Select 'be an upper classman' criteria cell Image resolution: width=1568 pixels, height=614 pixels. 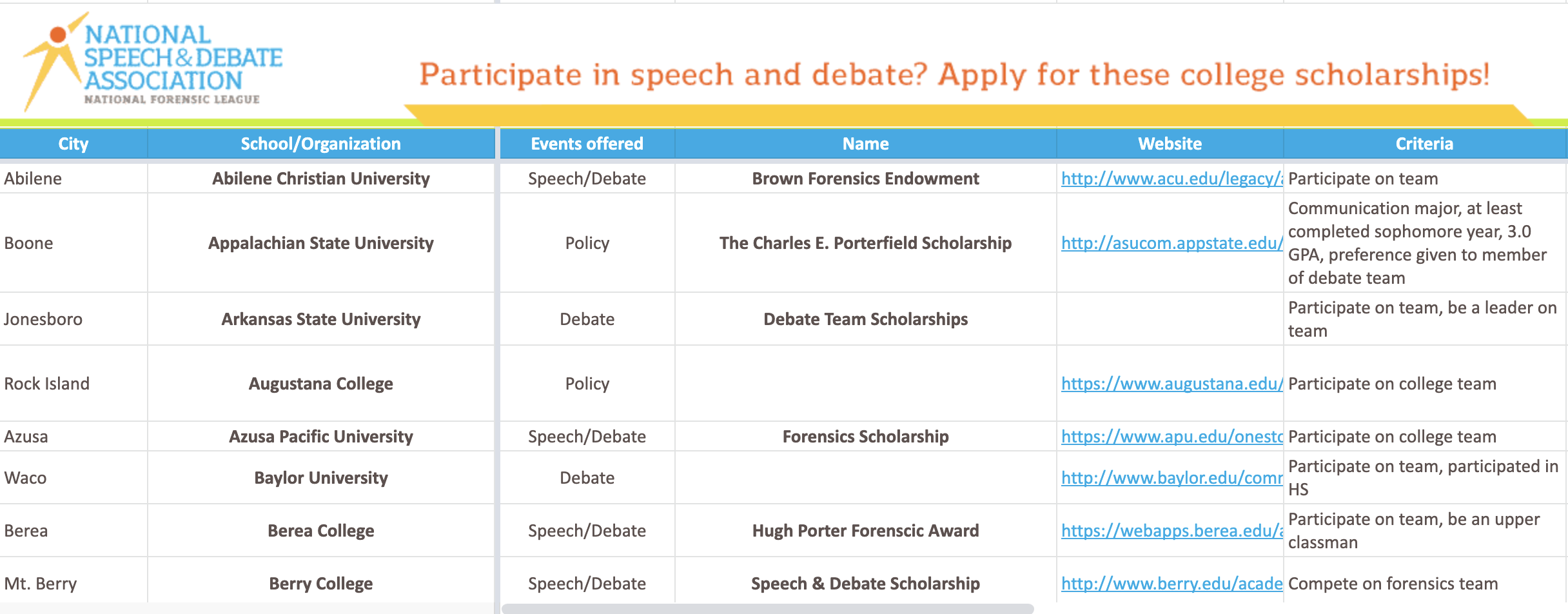(x=1425, y=531)
